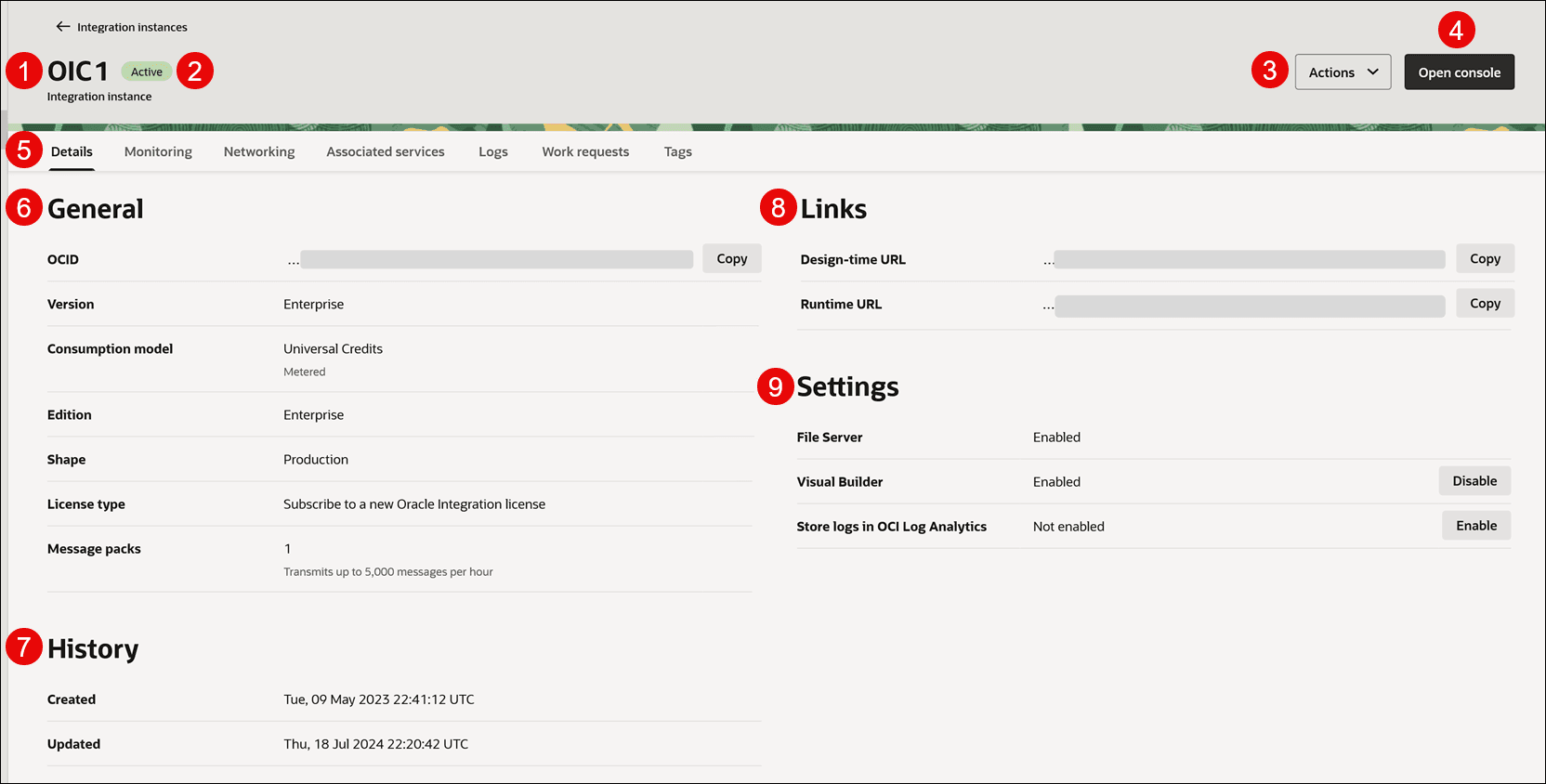The height and width of the screenshot is (784, 1546).
Task: Copy the Design-time URL
Action: pyautogui.click(x=1485, y=258)
